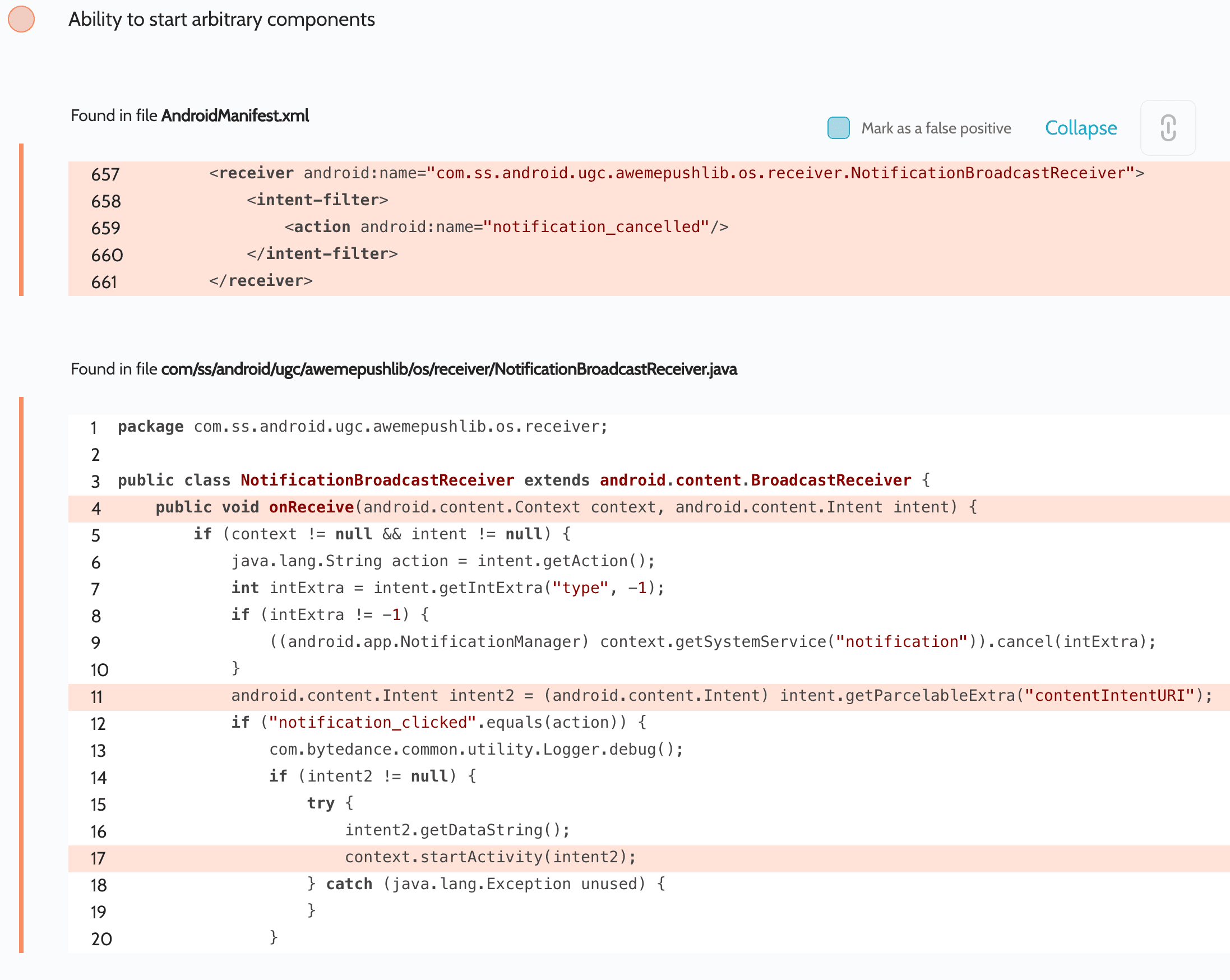Click the orange bar beside the manifest snippet
The width and height of the screenshot is (1230, 980).
(x=21, y=220)
